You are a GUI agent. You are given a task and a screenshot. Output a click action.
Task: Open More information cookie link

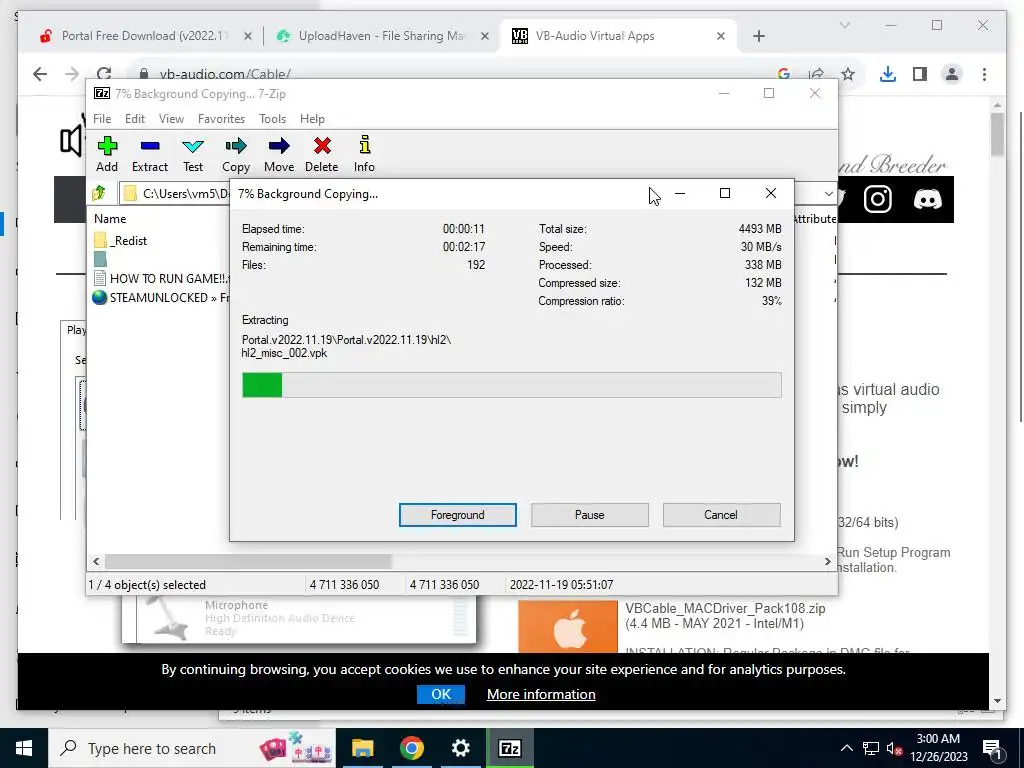click(x=541, y=694)
